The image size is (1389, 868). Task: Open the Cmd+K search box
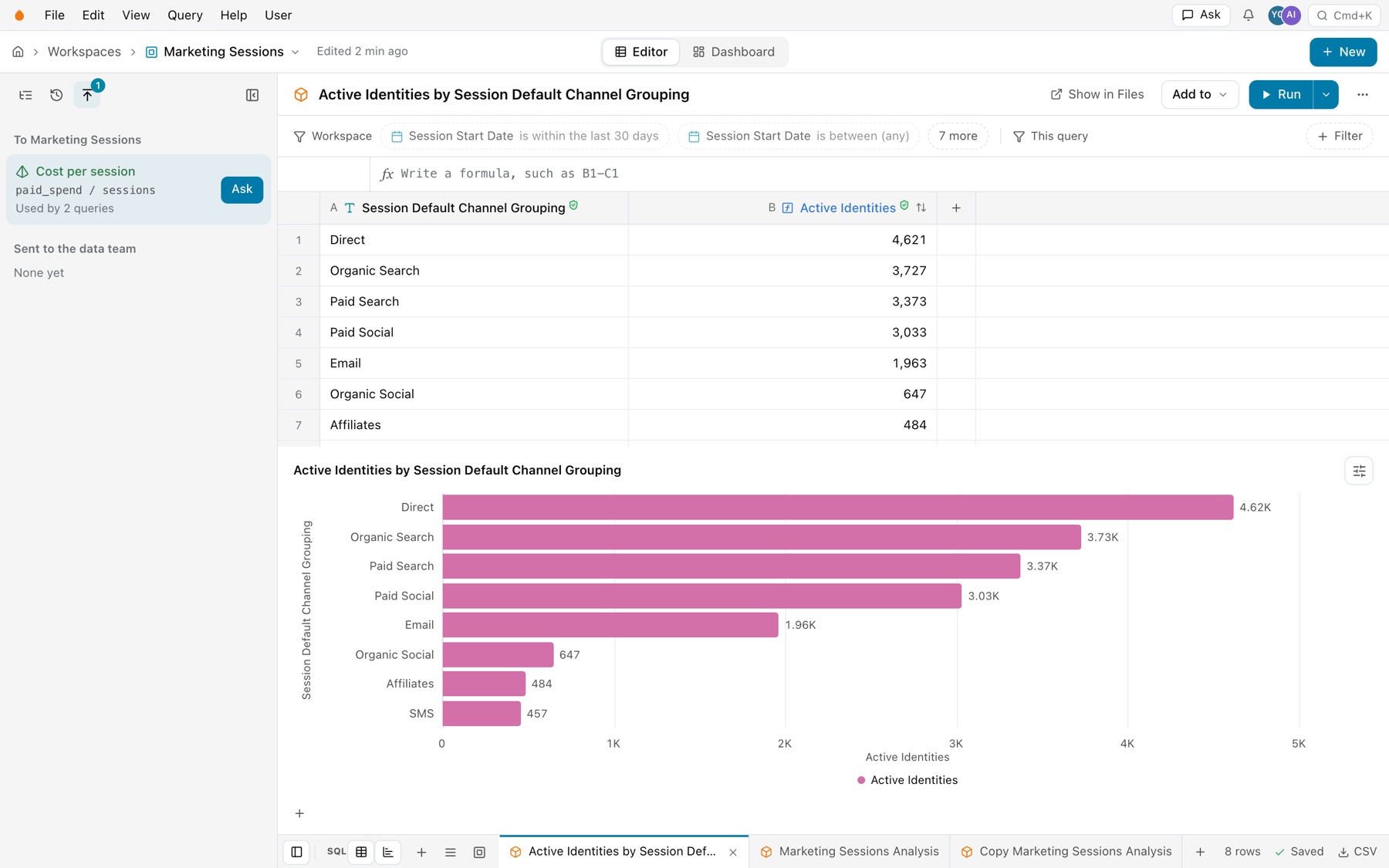1343,15
